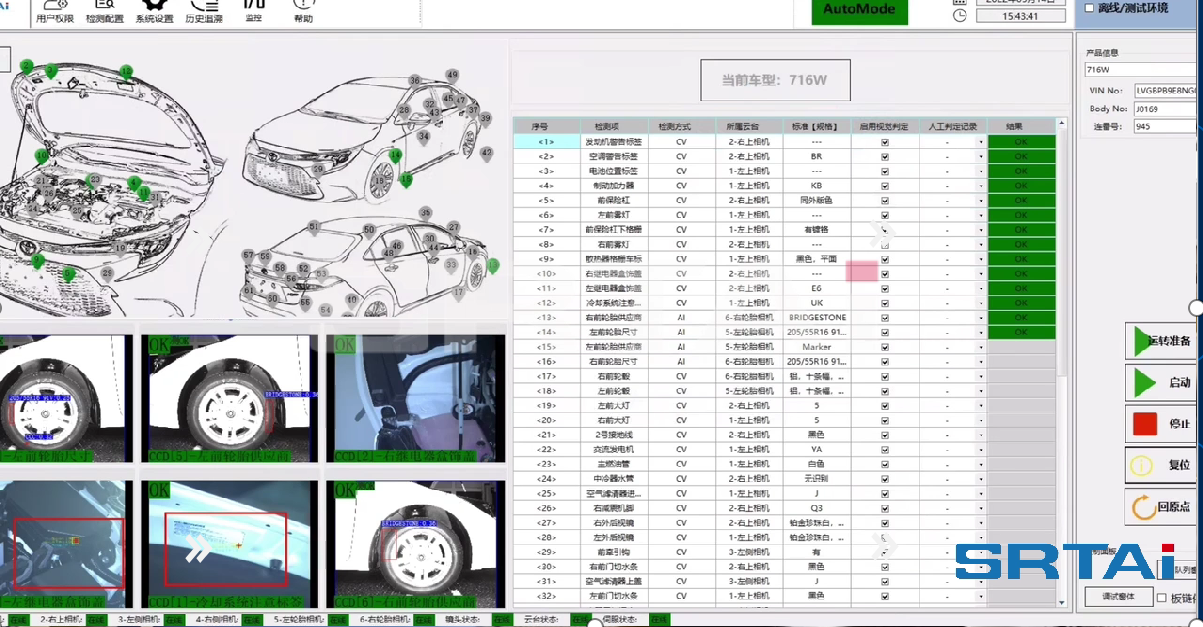Click the 系统设置 gear icon
1203x627 pixels.
154,10
